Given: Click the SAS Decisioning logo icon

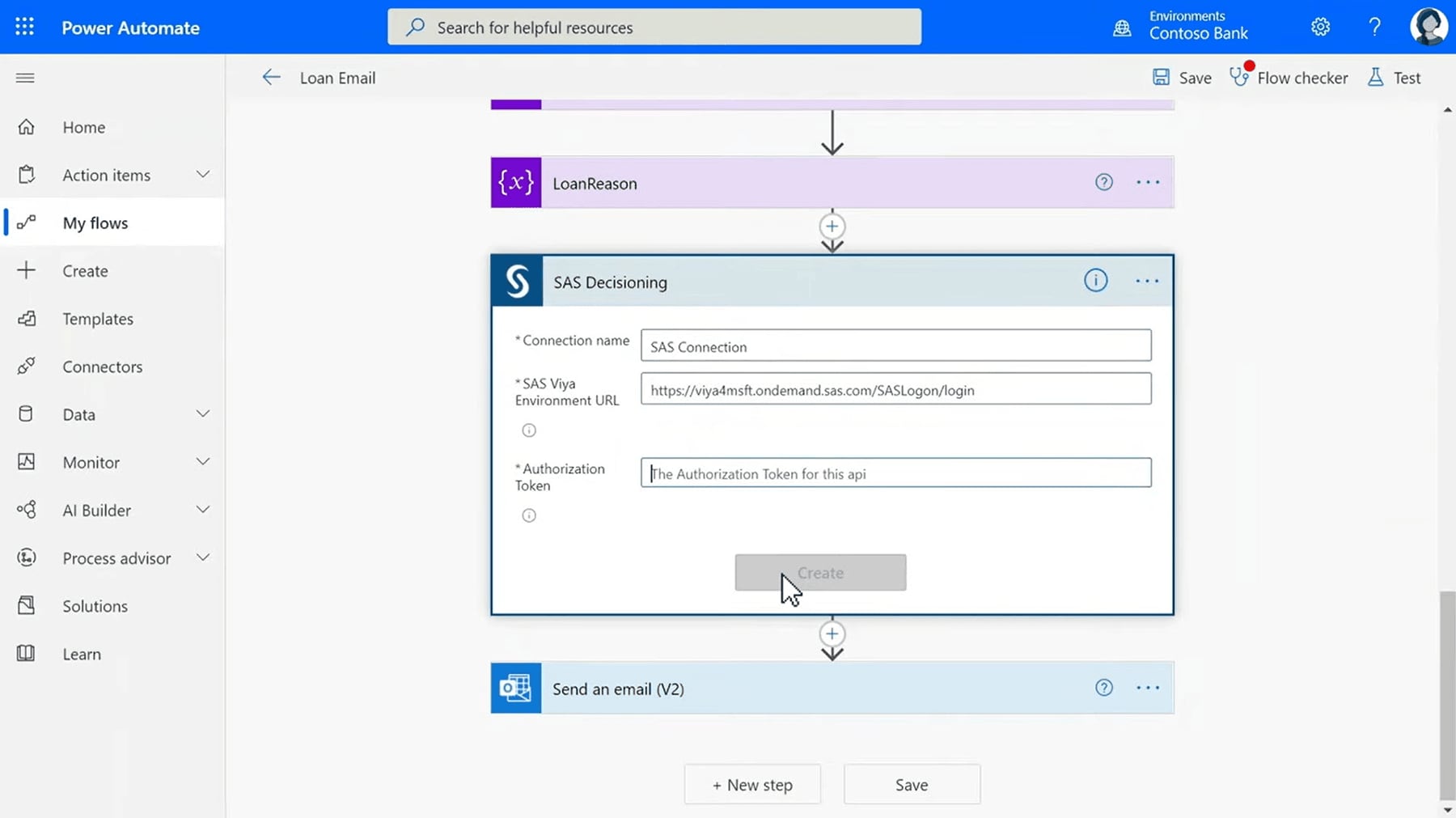Looking at the screenshot, I should click(x=517, y=282).
